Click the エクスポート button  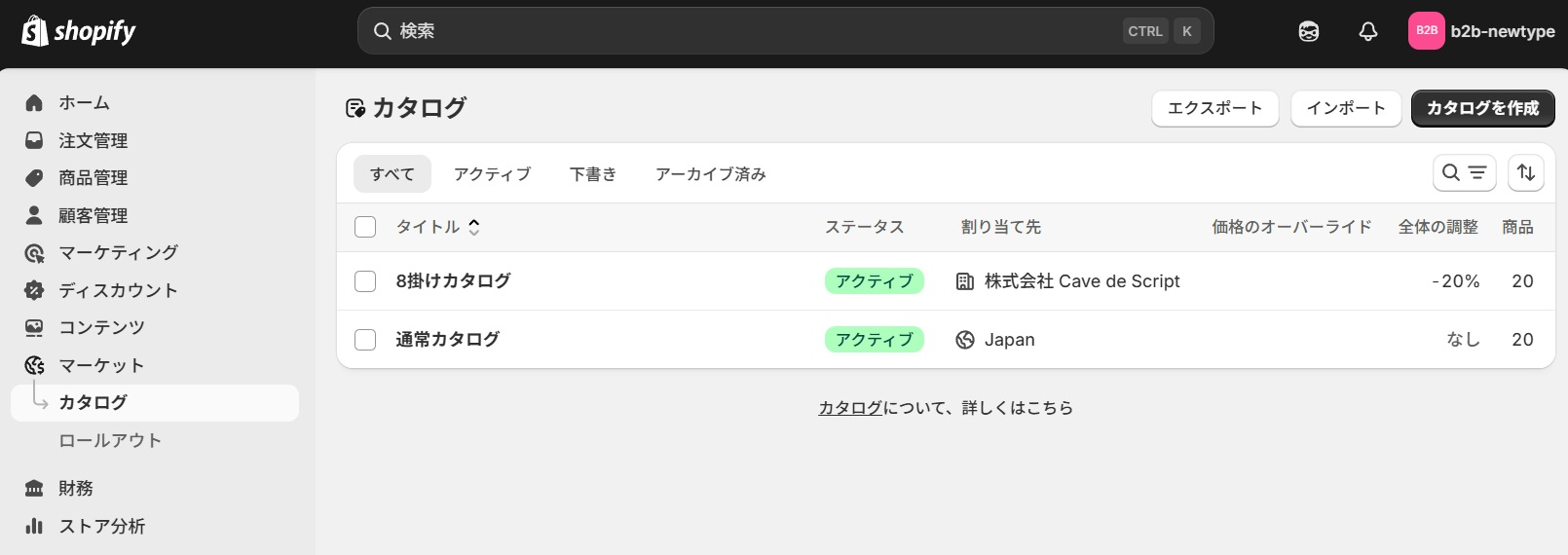[x=1214, y=108]
